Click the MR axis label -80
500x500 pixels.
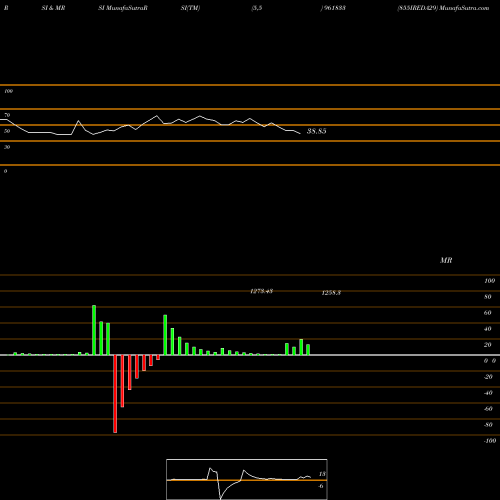(488, 425)
